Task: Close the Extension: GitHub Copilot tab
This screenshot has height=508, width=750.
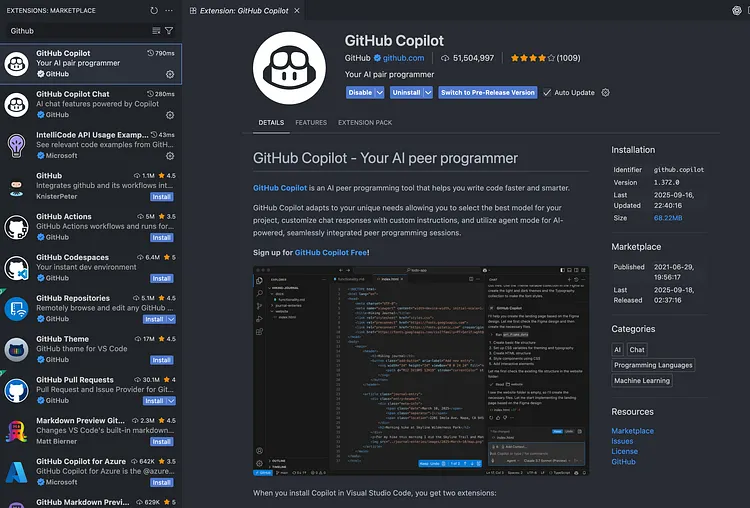Action: click(297, 11)
